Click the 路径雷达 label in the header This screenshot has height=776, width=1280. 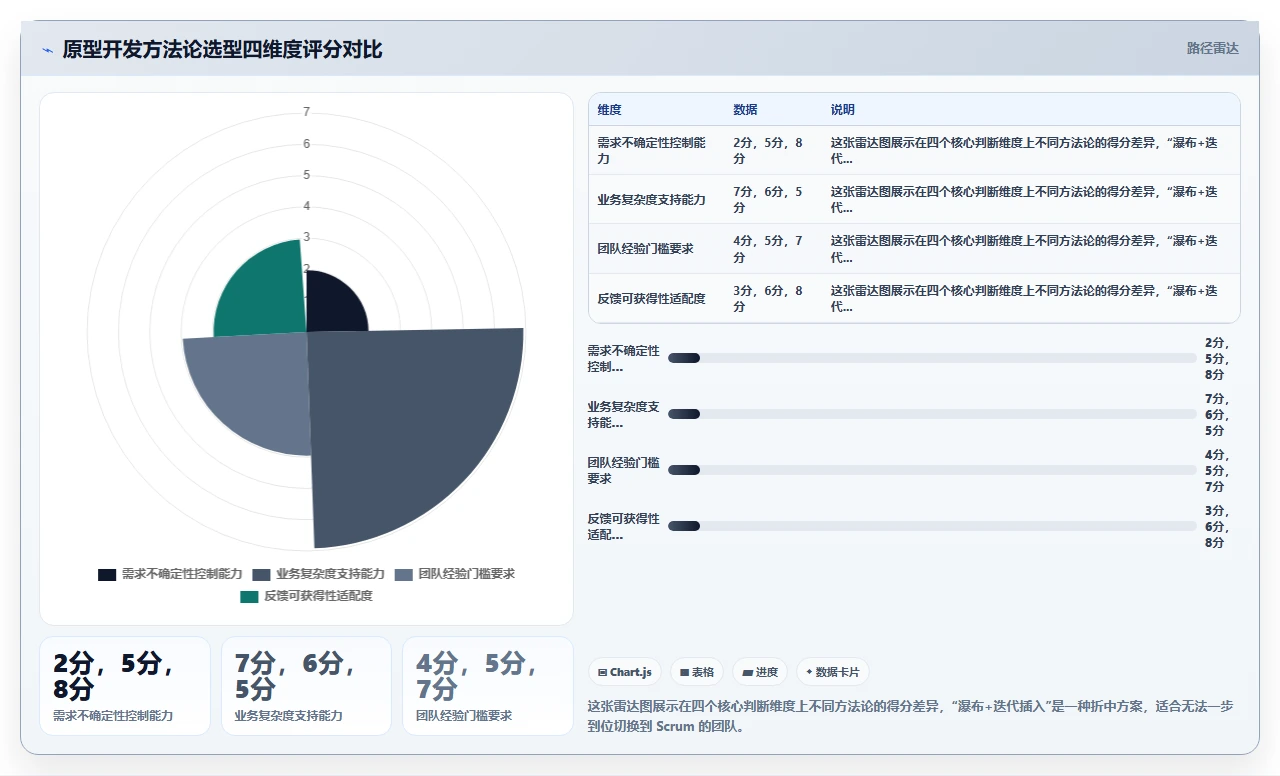coord(1212,48)
